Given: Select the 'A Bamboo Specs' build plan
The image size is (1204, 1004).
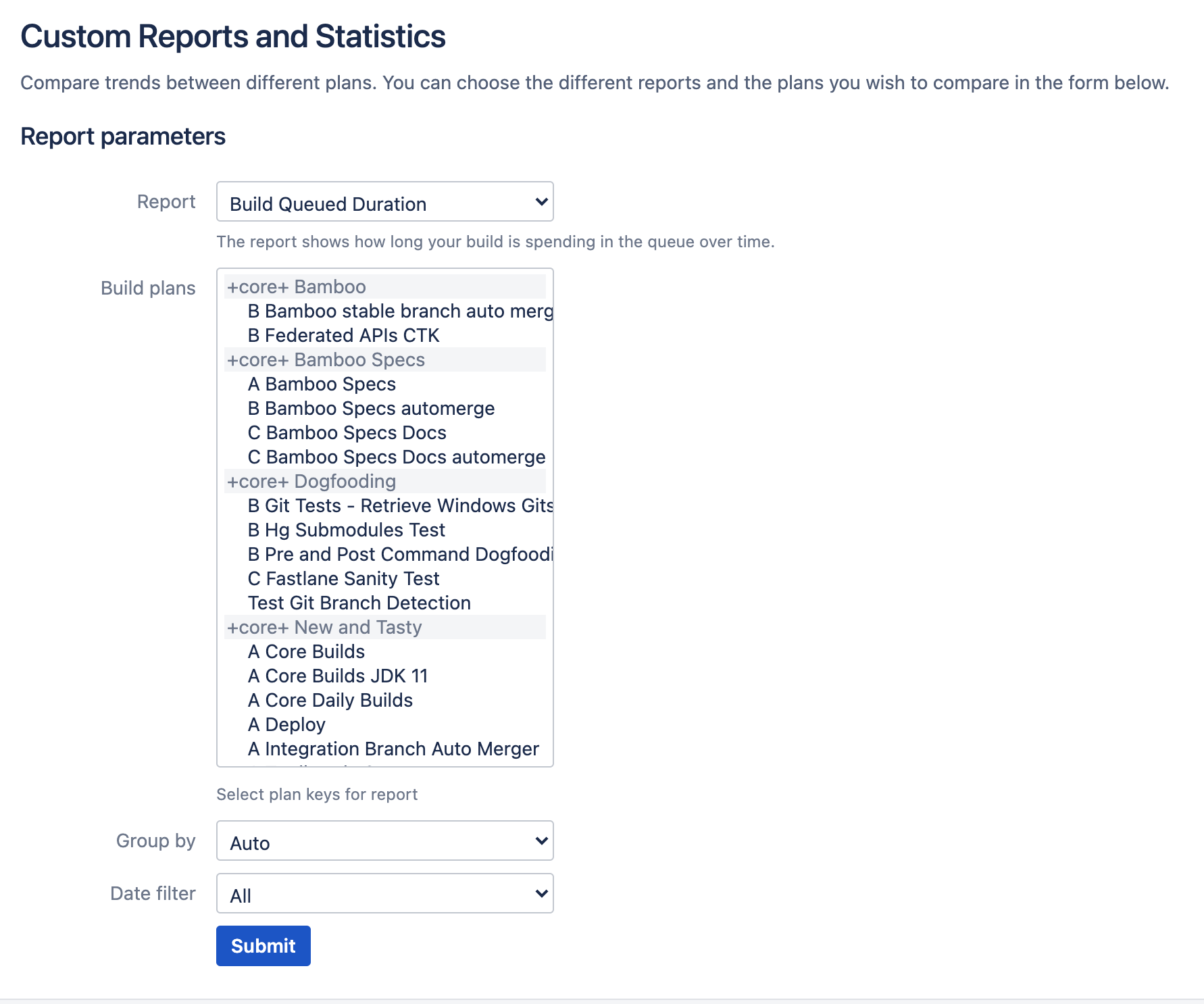Looking at the screenshot, I should click(322, 384).
